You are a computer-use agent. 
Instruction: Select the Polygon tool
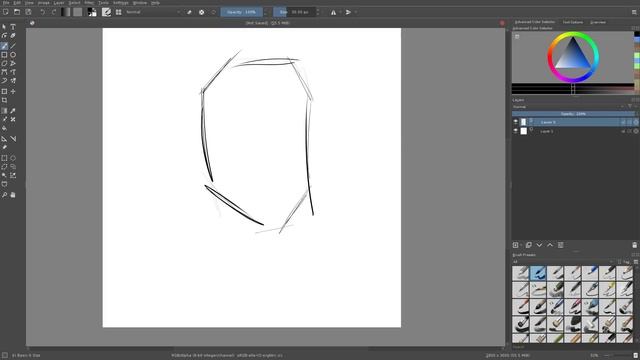[x=4, y=63]
